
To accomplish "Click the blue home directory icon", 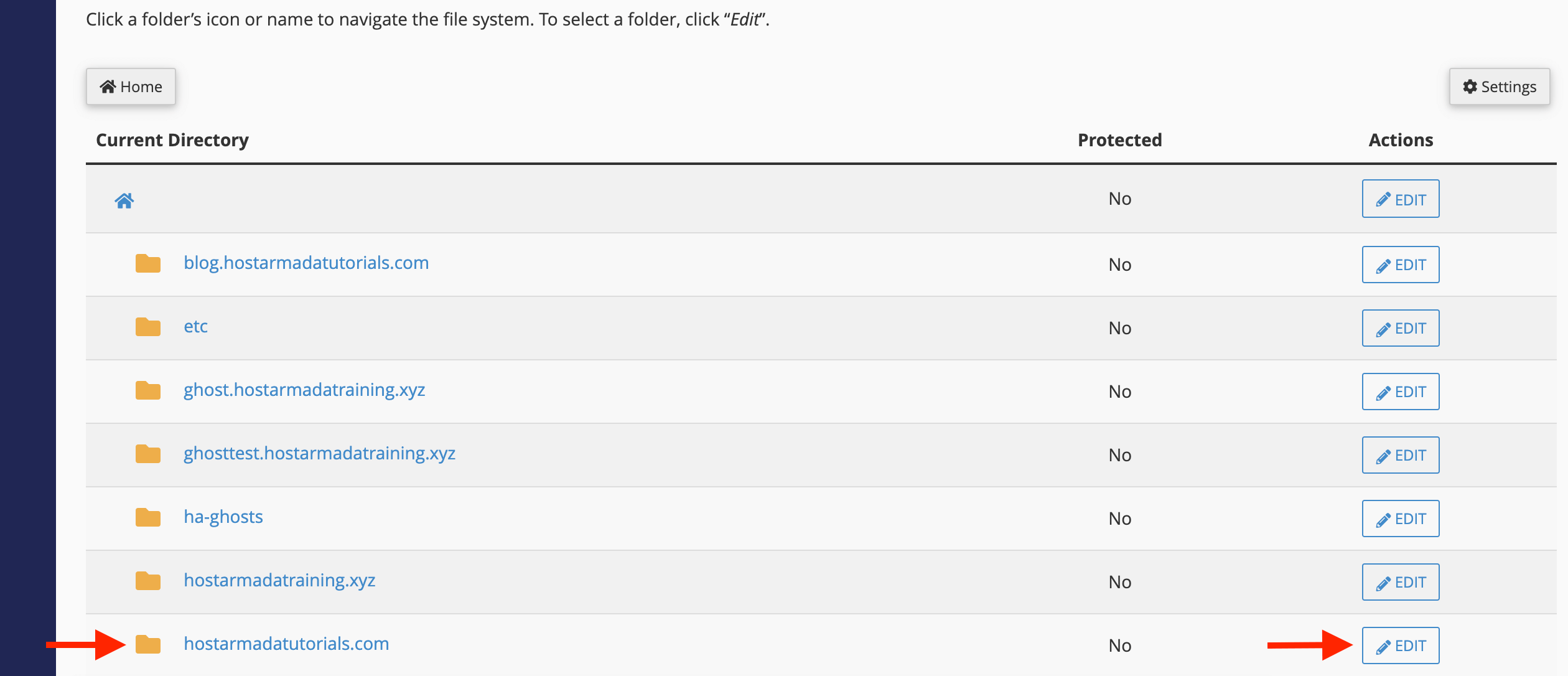I will pos(124,200).
